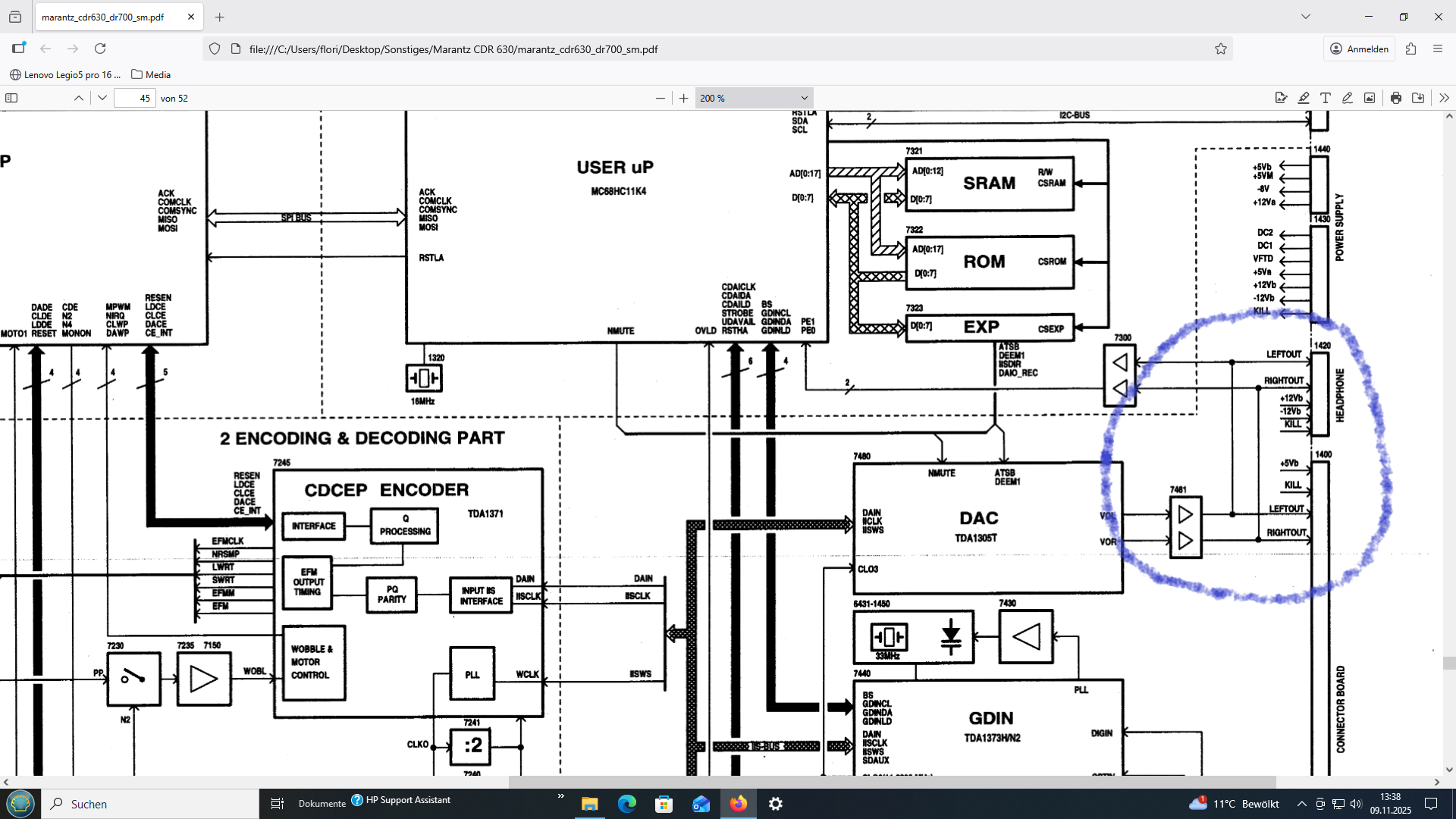1456x819 pixels.
Task: Expand the PDF tools overflow menu
Action: [1444, 98]
